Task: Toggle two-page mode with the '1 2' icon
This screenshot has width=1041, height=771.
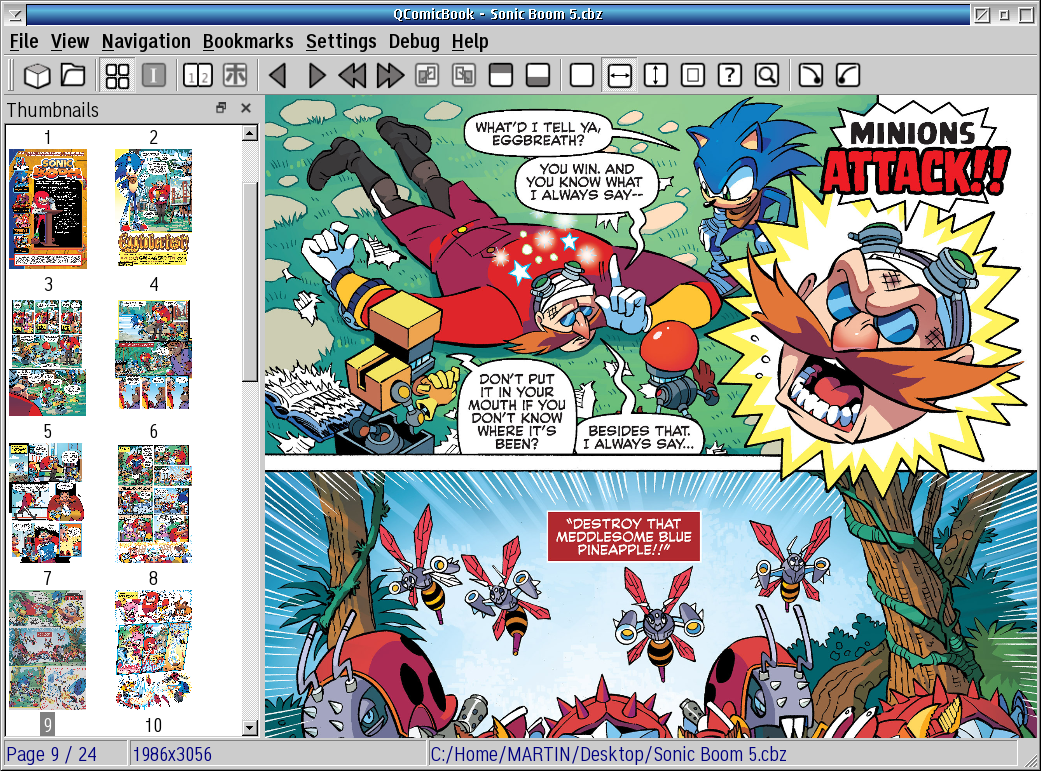Action: pos(198,75)
